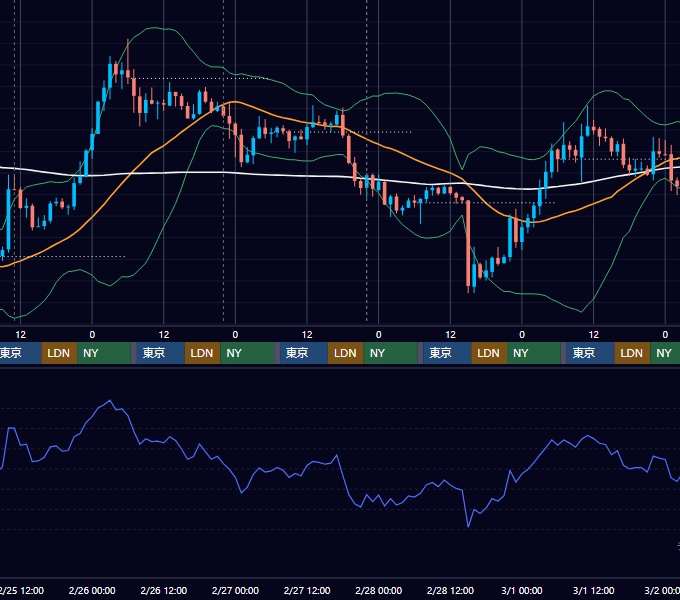
Task: Click the 3/1 00:00 date label
Action: 522,590
